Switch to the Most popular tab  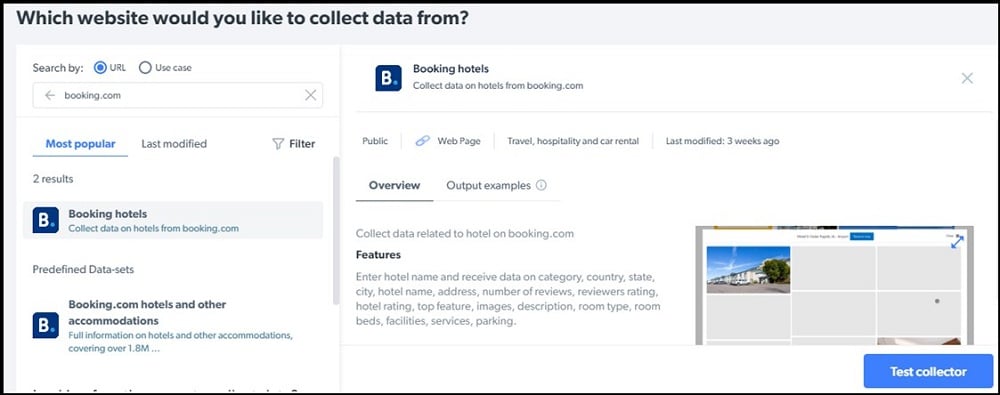pos(80,144)
